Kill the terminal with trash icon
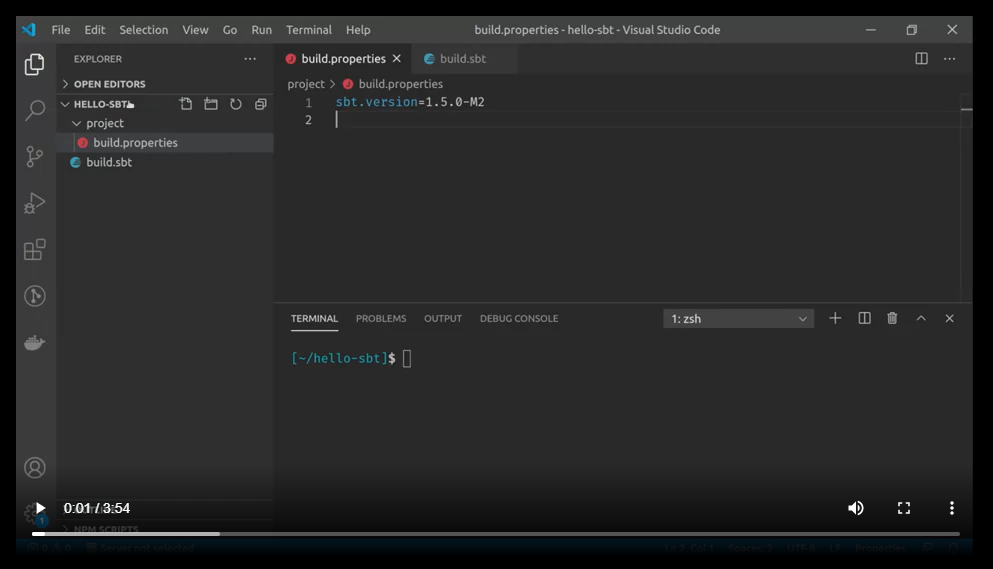 coord(892,318)
